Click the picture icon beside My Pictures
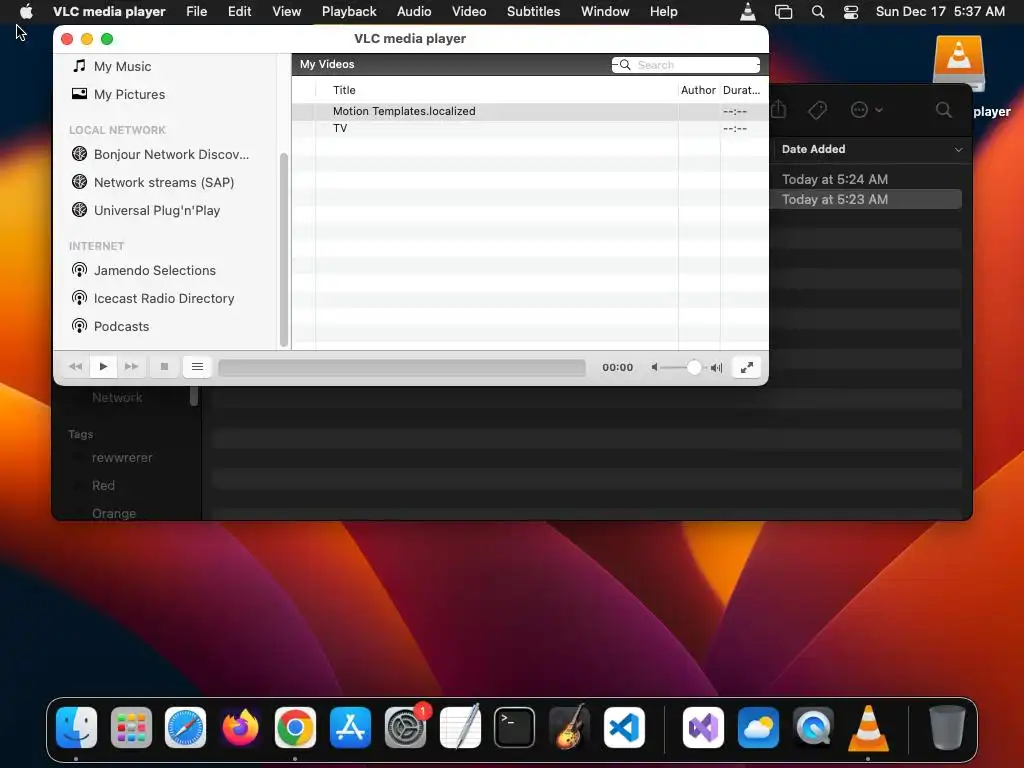1024x768 pixels. (80, 94)
